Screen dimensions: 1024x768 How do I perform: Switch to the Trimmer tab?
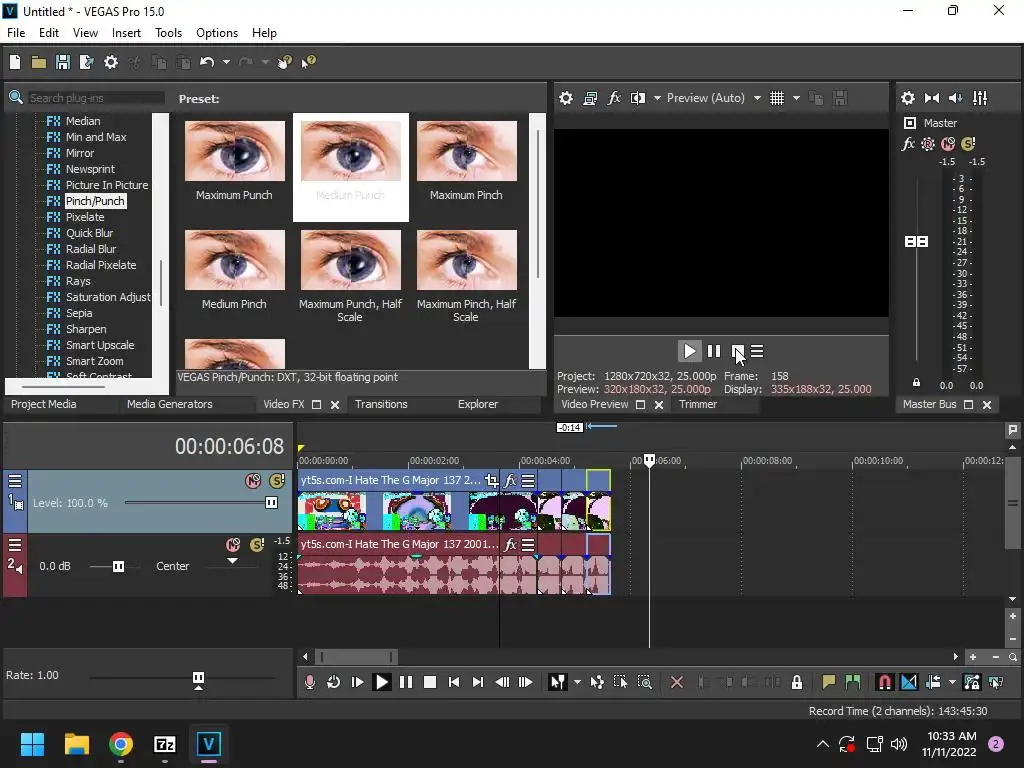[x=697, y=404]
